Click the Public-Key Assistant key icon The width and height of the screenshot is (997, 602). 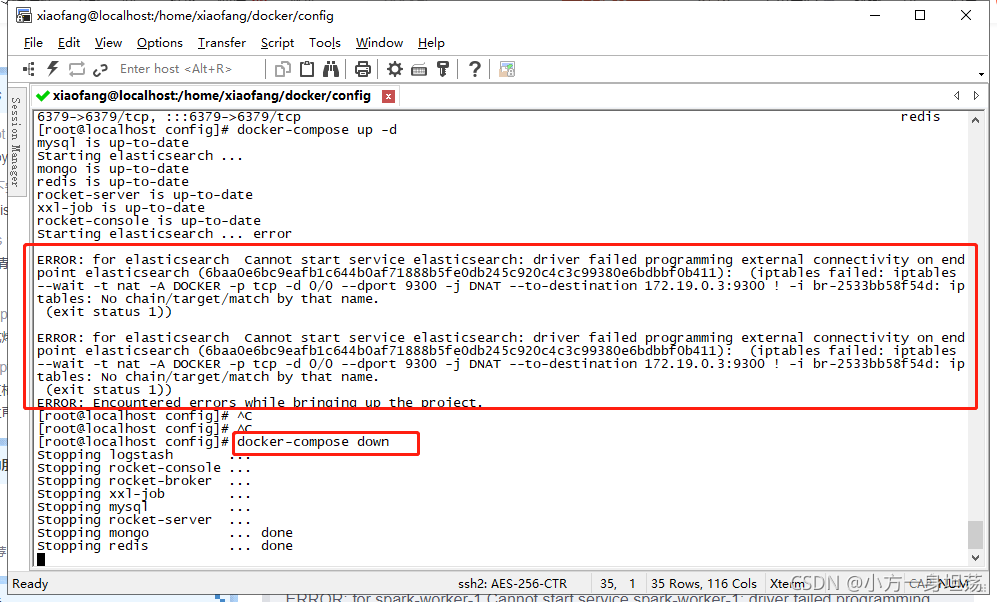point(443,69)
